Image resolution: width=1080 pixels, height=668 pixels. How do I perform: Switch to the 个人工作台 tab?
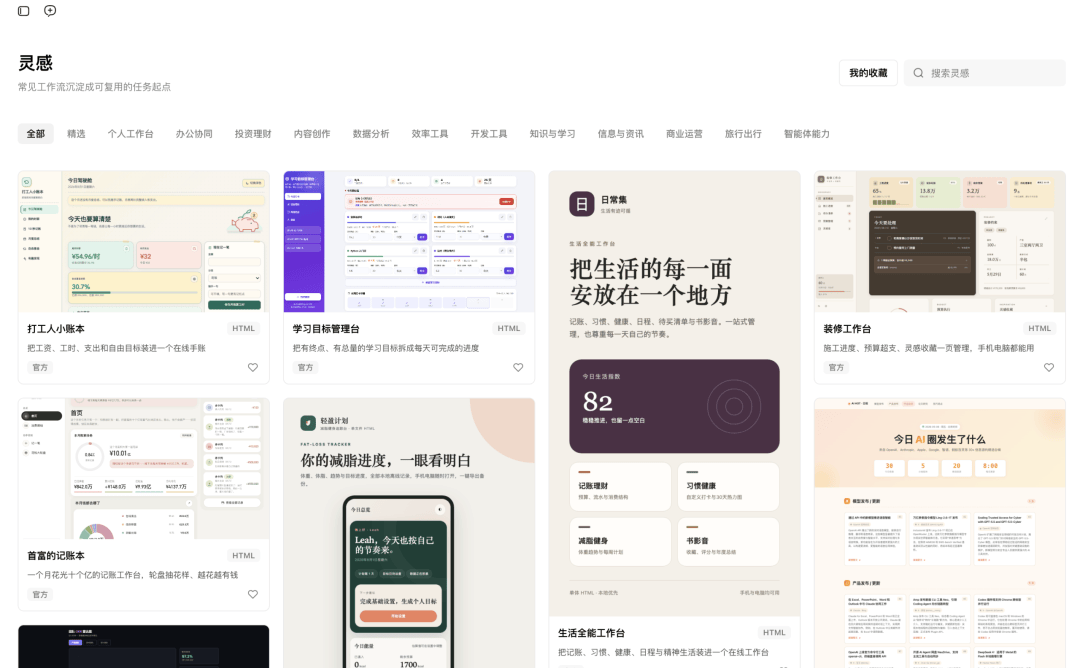(x=130, y=134)
